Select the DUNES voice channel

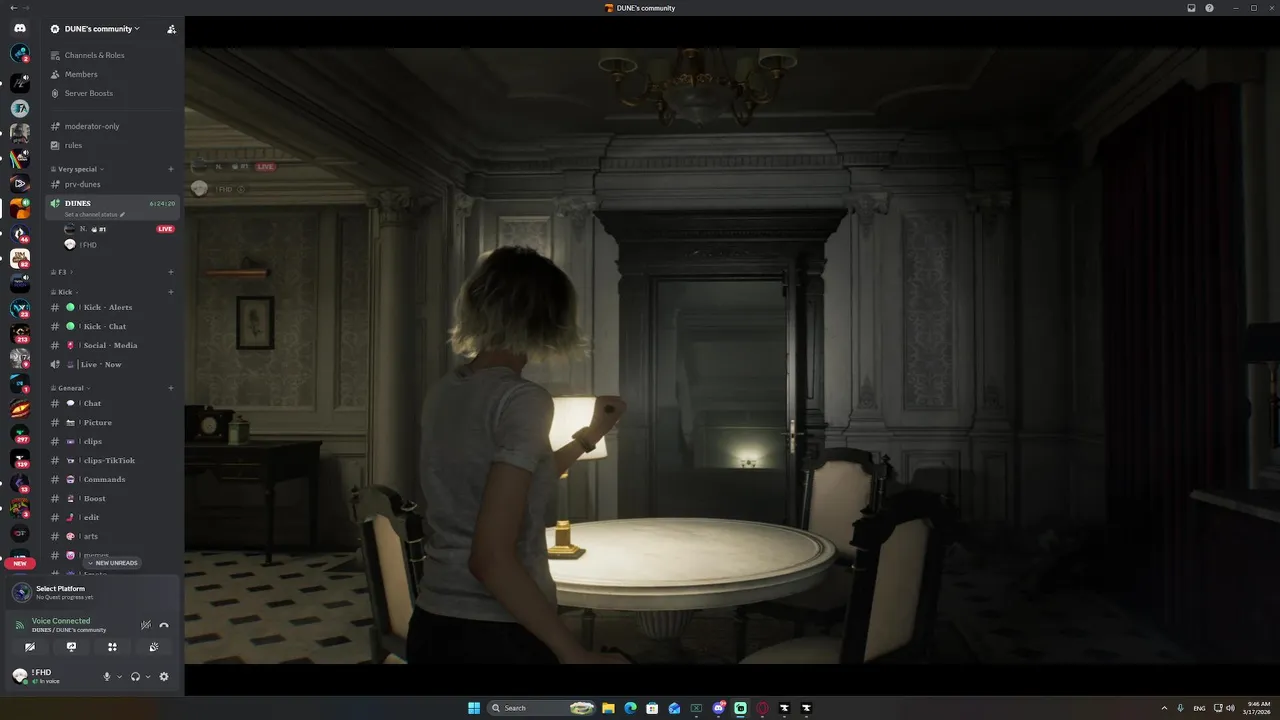(x=112, y=208)
